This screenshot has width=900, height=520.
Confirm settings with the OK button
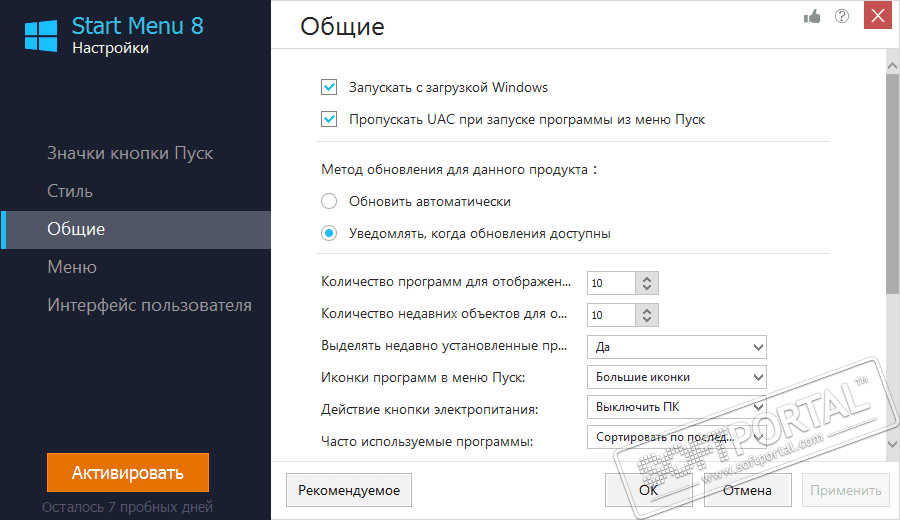tap(649, 490)
